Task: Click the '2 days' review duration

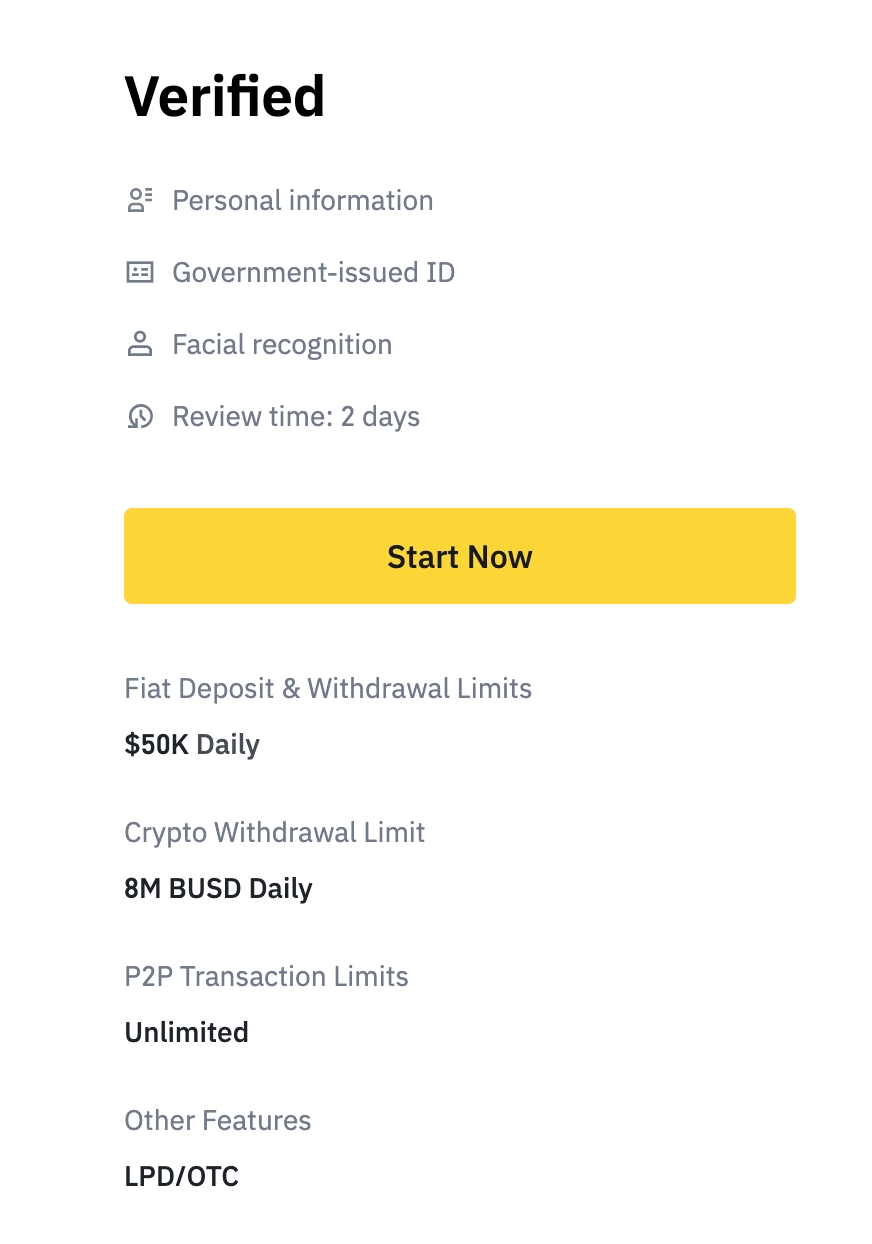Action: (x=380, y=417)
